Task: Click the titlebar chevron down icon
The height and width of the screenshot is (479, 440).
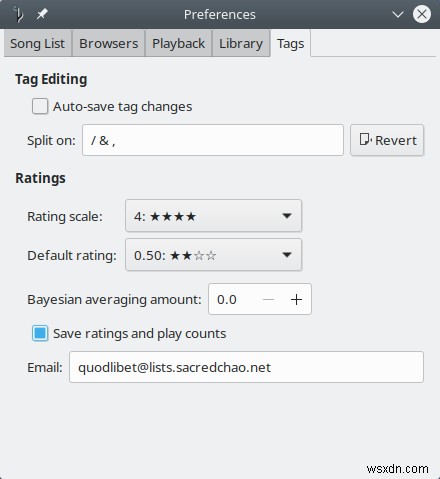Action: tap(398, 14)
